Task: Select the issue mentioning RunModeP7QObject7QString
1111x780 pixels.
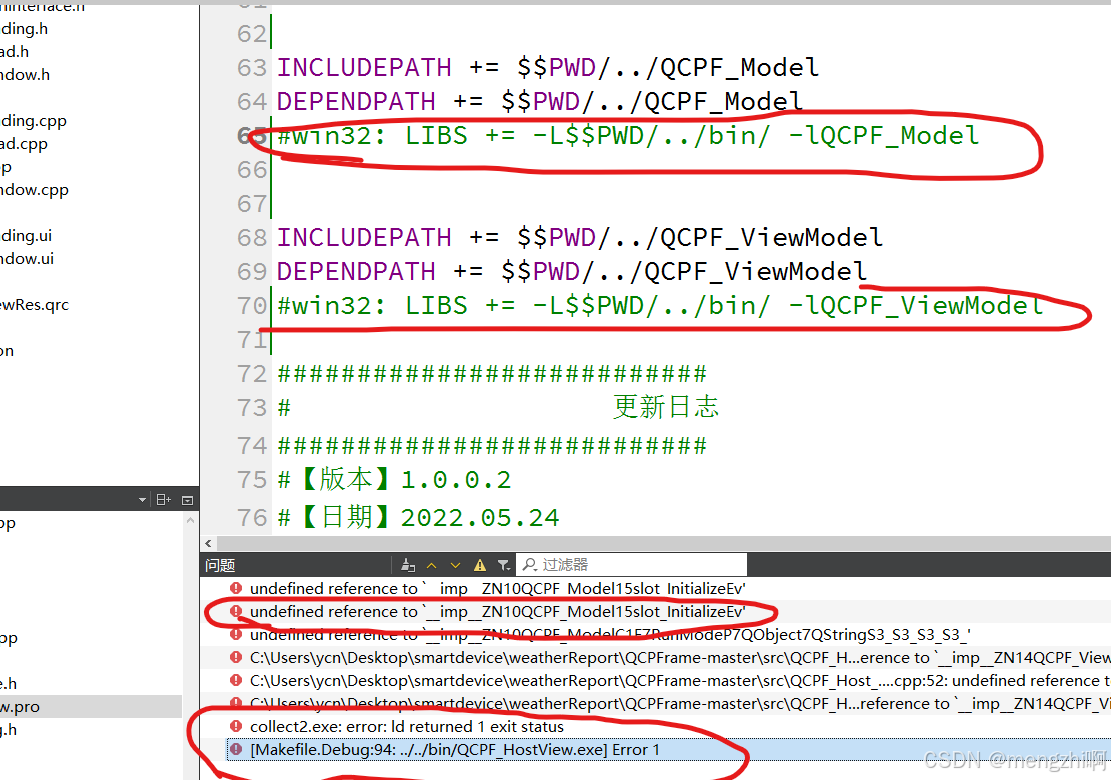Action: 655,635
